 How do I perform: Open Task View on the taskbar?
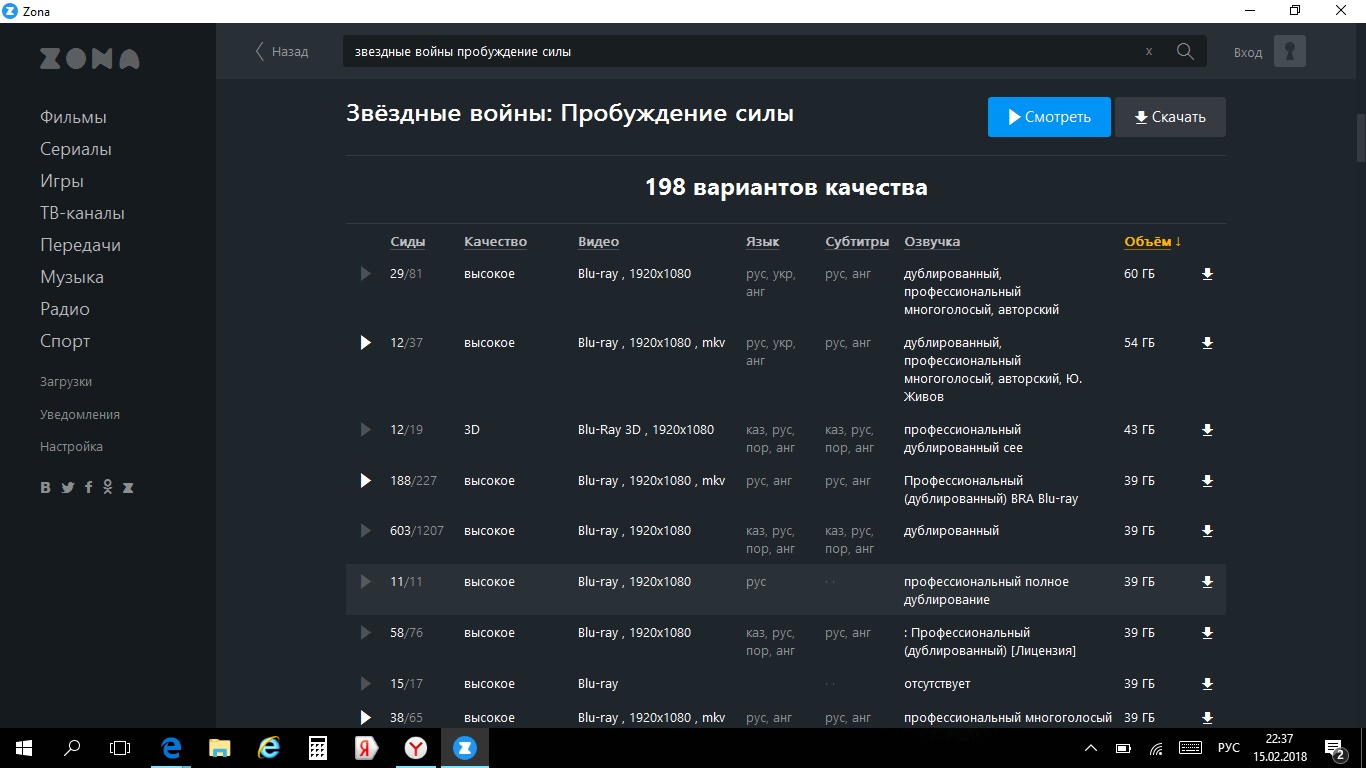(120, 747)
